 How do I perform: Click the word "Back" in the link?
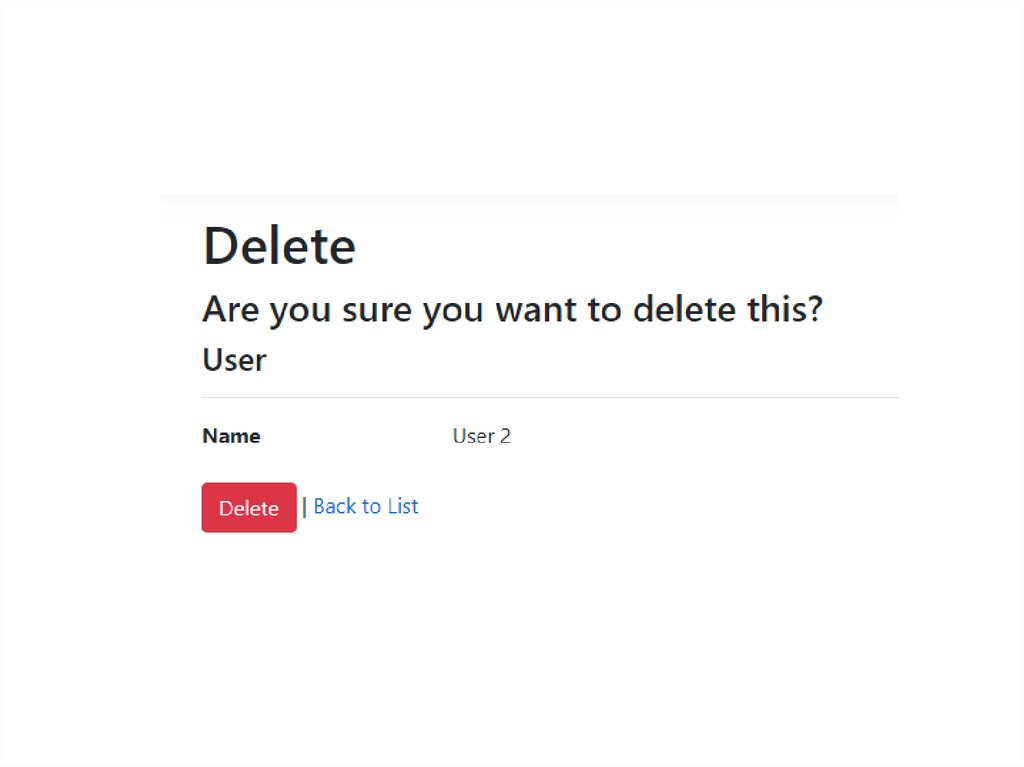tap(335, 506)
